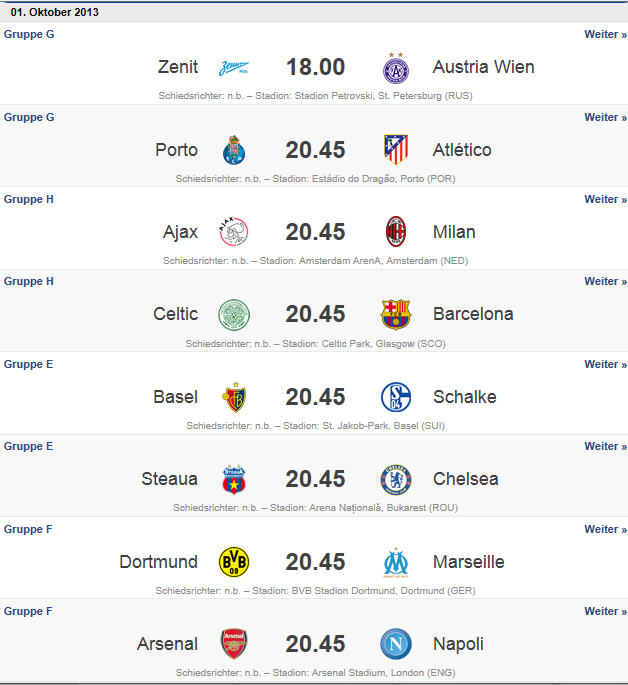This screenshot has height=685, width=628.
Task: Click Gruppe E link above Basel match
Action: 28,364
